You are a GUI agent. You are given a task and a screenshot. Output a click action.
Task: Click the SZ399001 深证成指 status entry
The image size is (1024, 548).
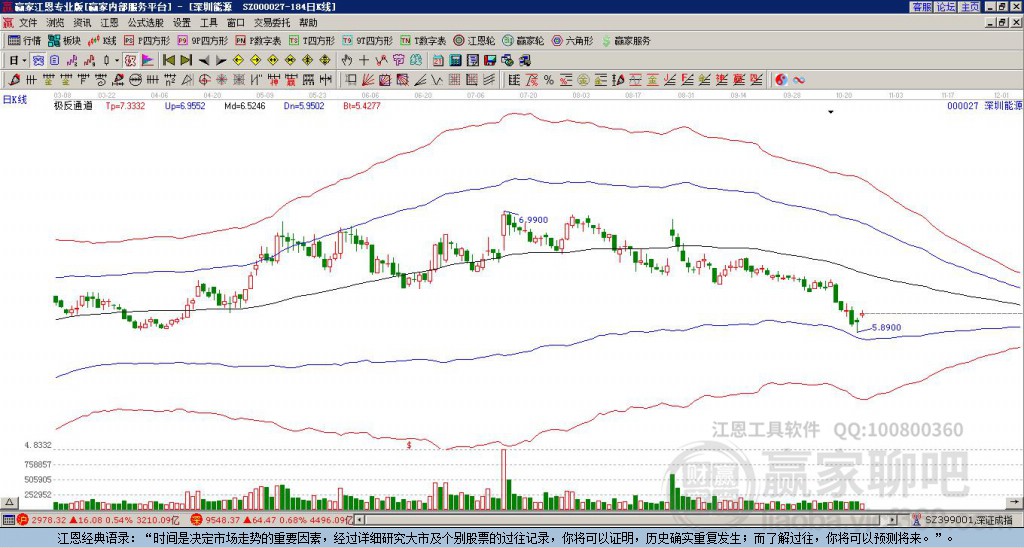click(970, 520)
